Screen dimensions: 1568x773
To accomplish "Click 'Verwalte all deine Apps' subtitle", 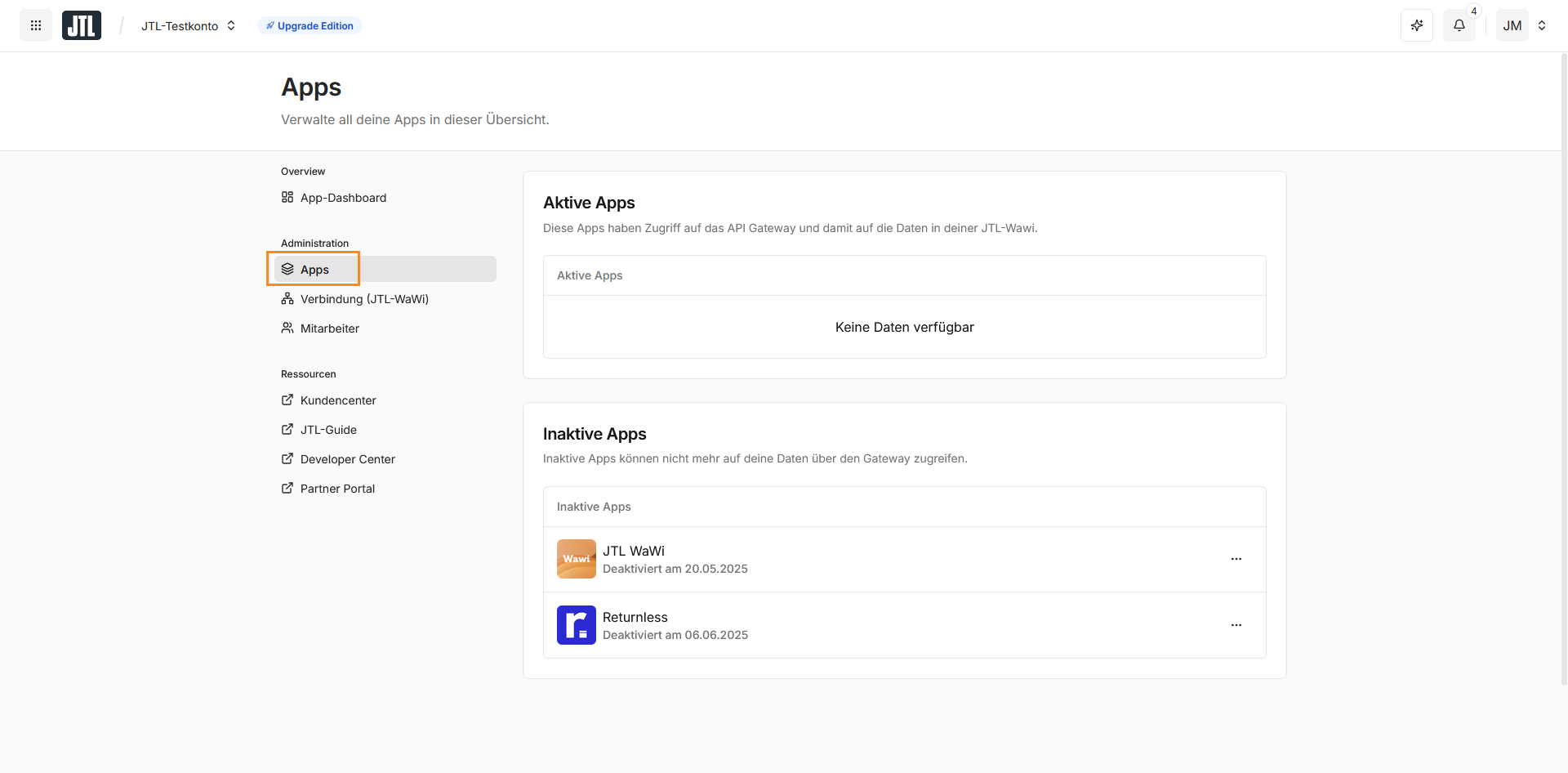I will (x=415, y=119).
